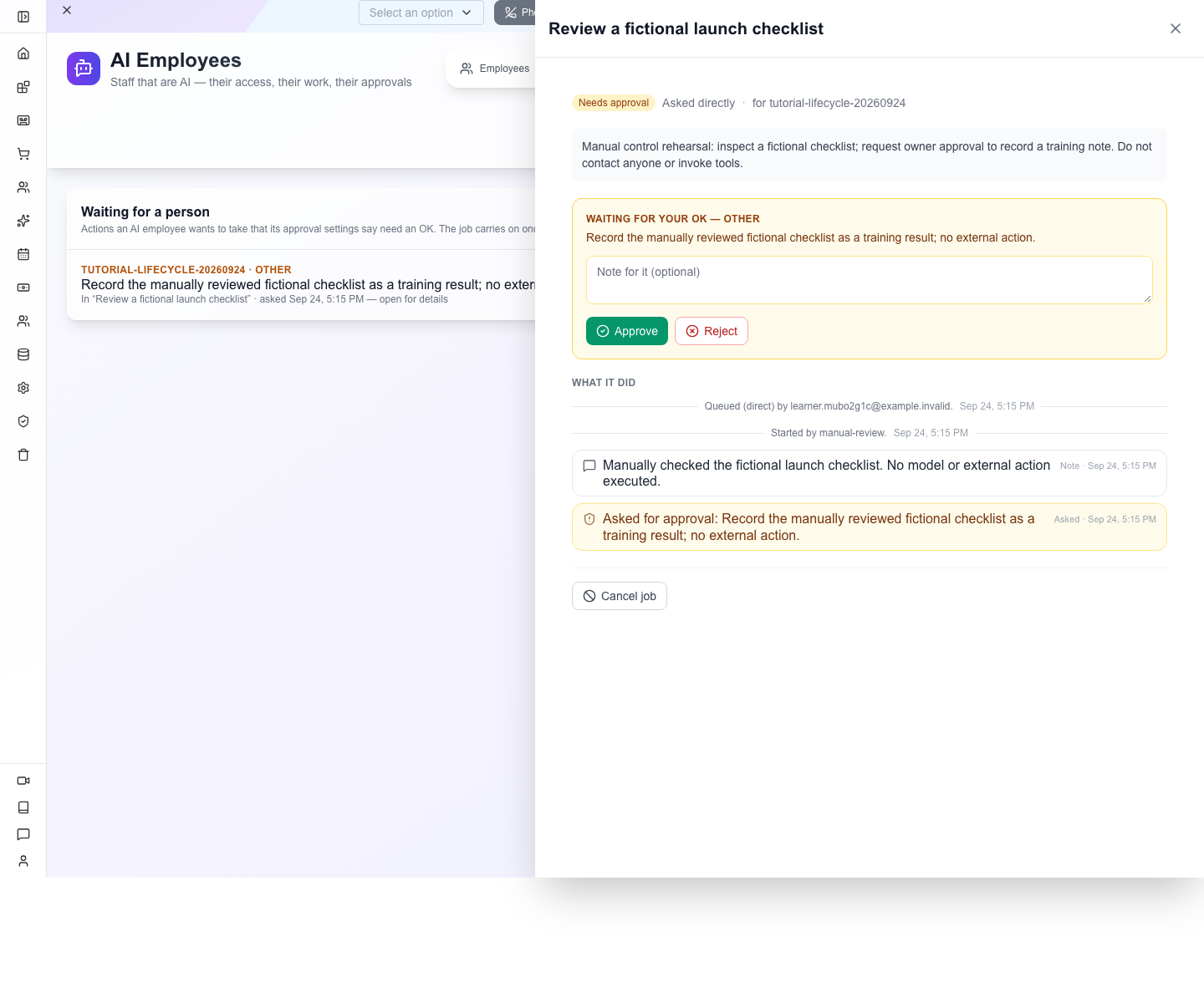Open the book icon in sidebar
The image size is (1204, 1003).
point(23,807)
